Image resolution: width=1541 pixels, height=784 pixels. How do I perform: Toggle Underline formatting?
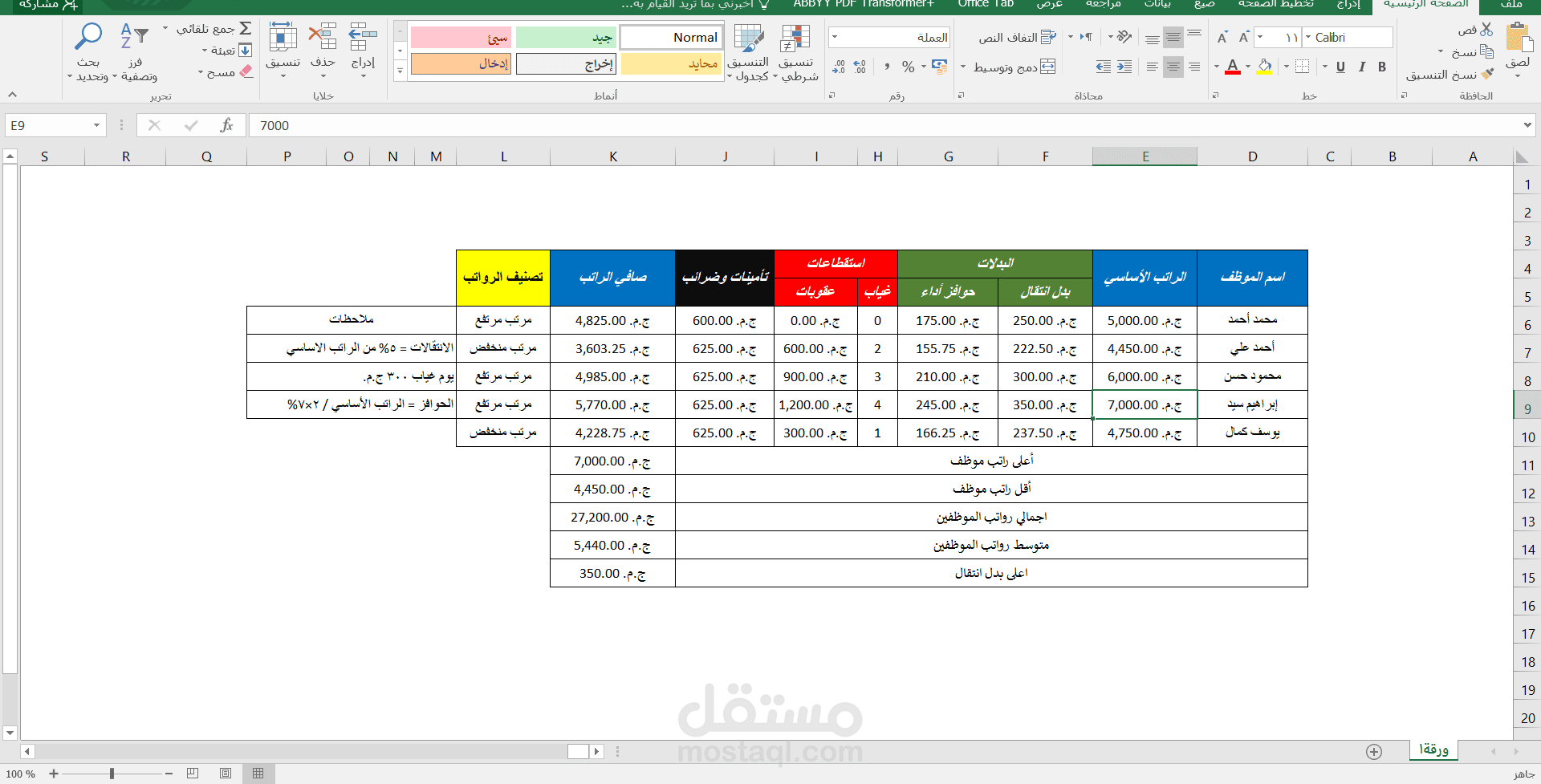[1340, 67]
